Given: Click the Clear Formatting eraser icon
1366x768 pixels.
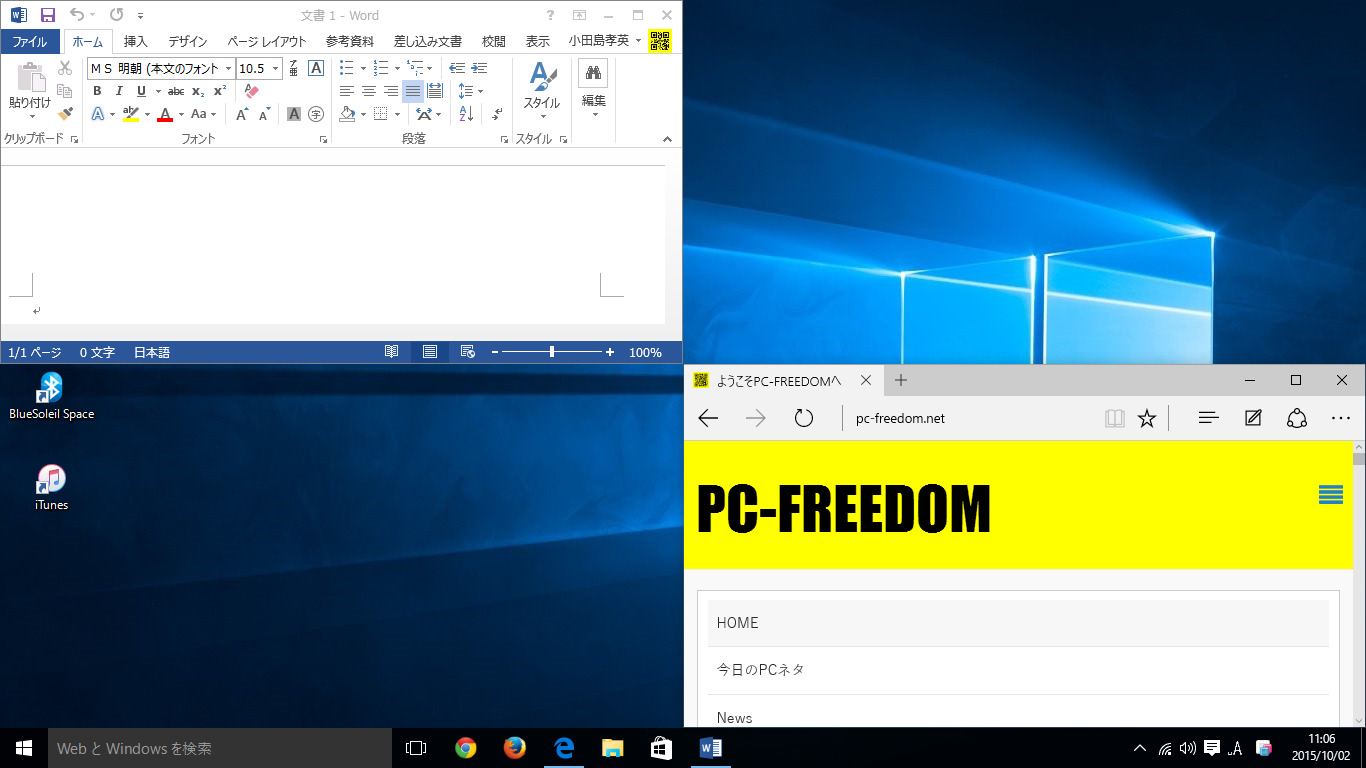Looking at the screenshot, I should pos(251,91).
